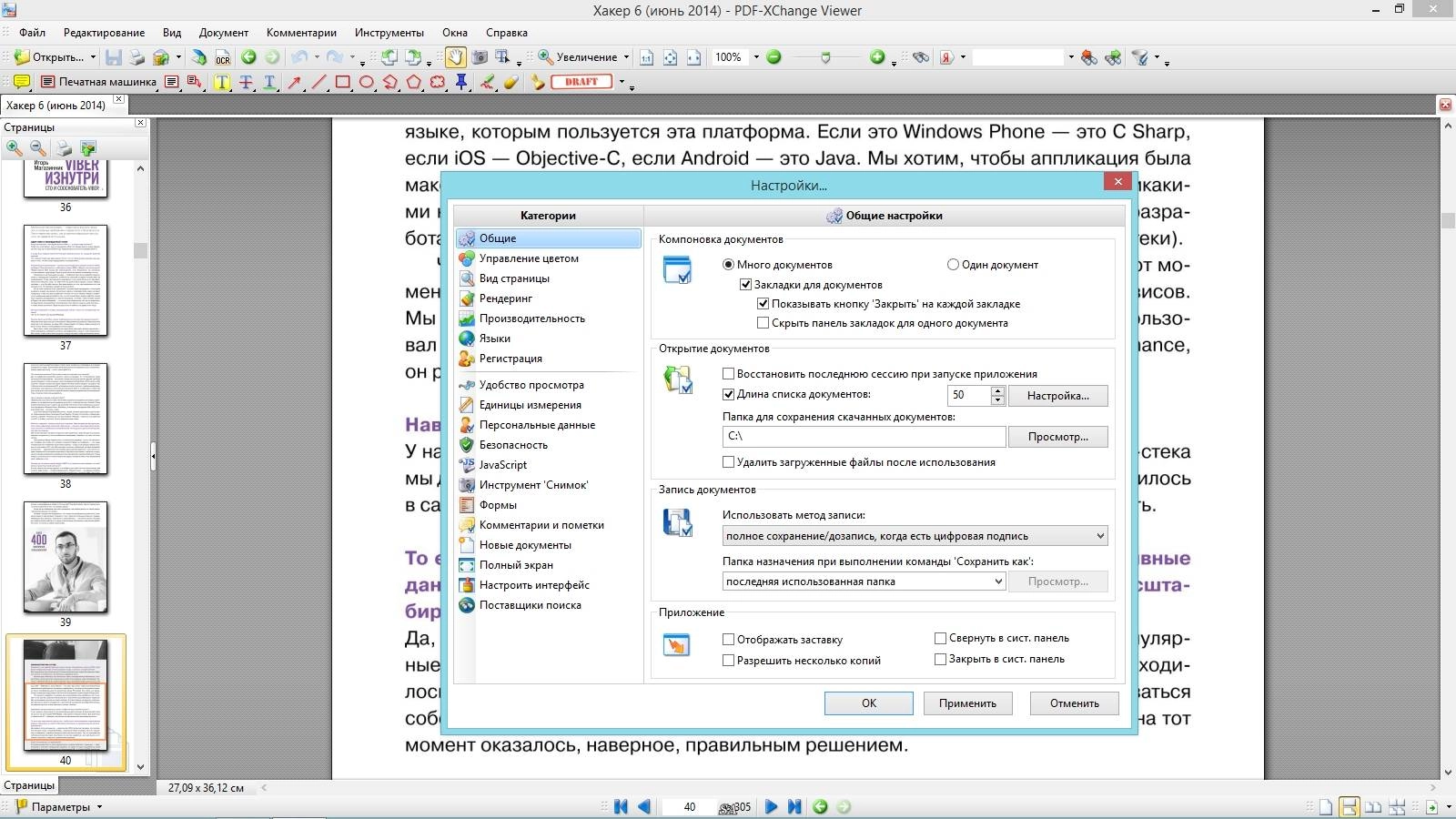Open 'последняя использованная папка' dropdown

(864, 581)
